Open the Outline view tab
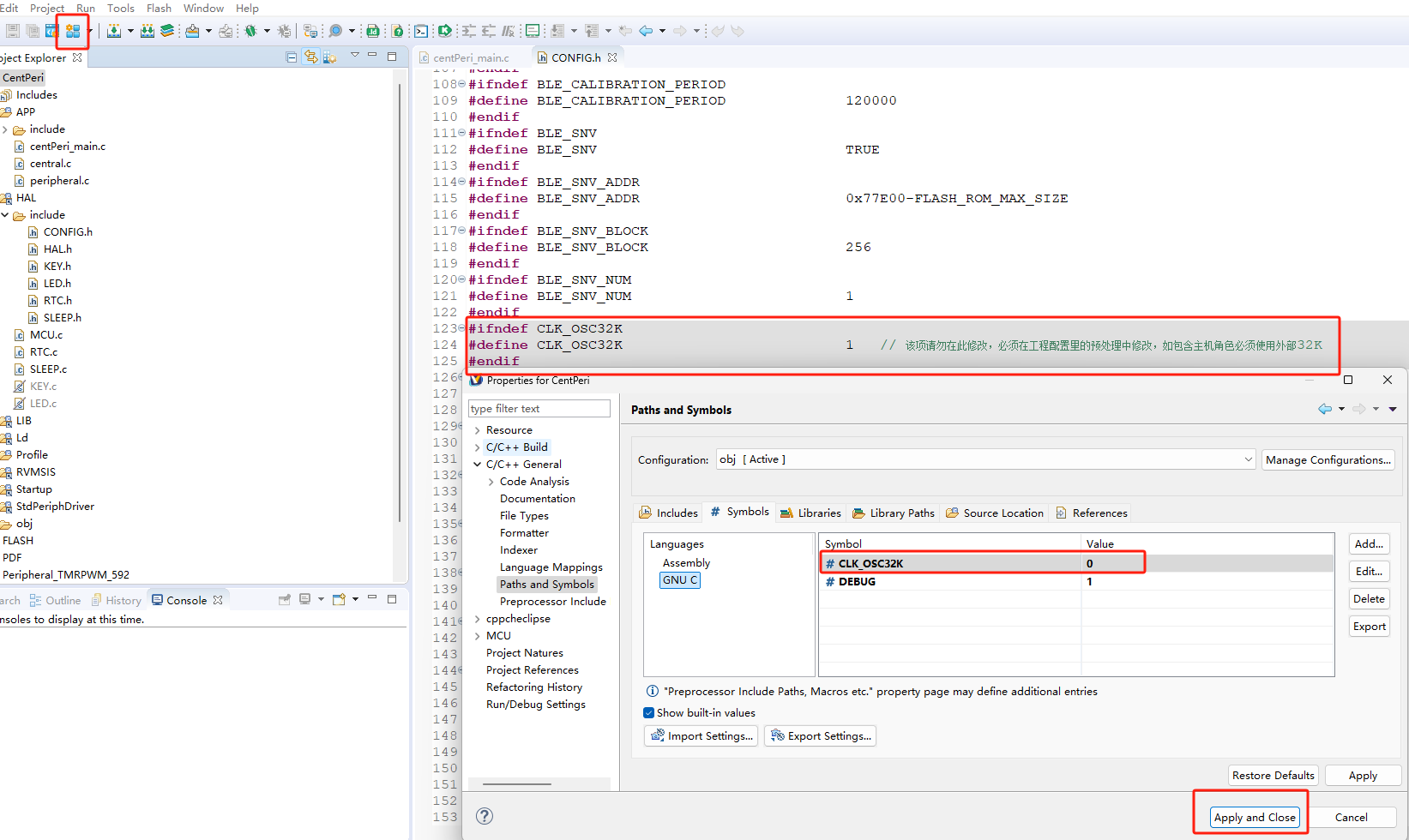 [x=55, y=600]
